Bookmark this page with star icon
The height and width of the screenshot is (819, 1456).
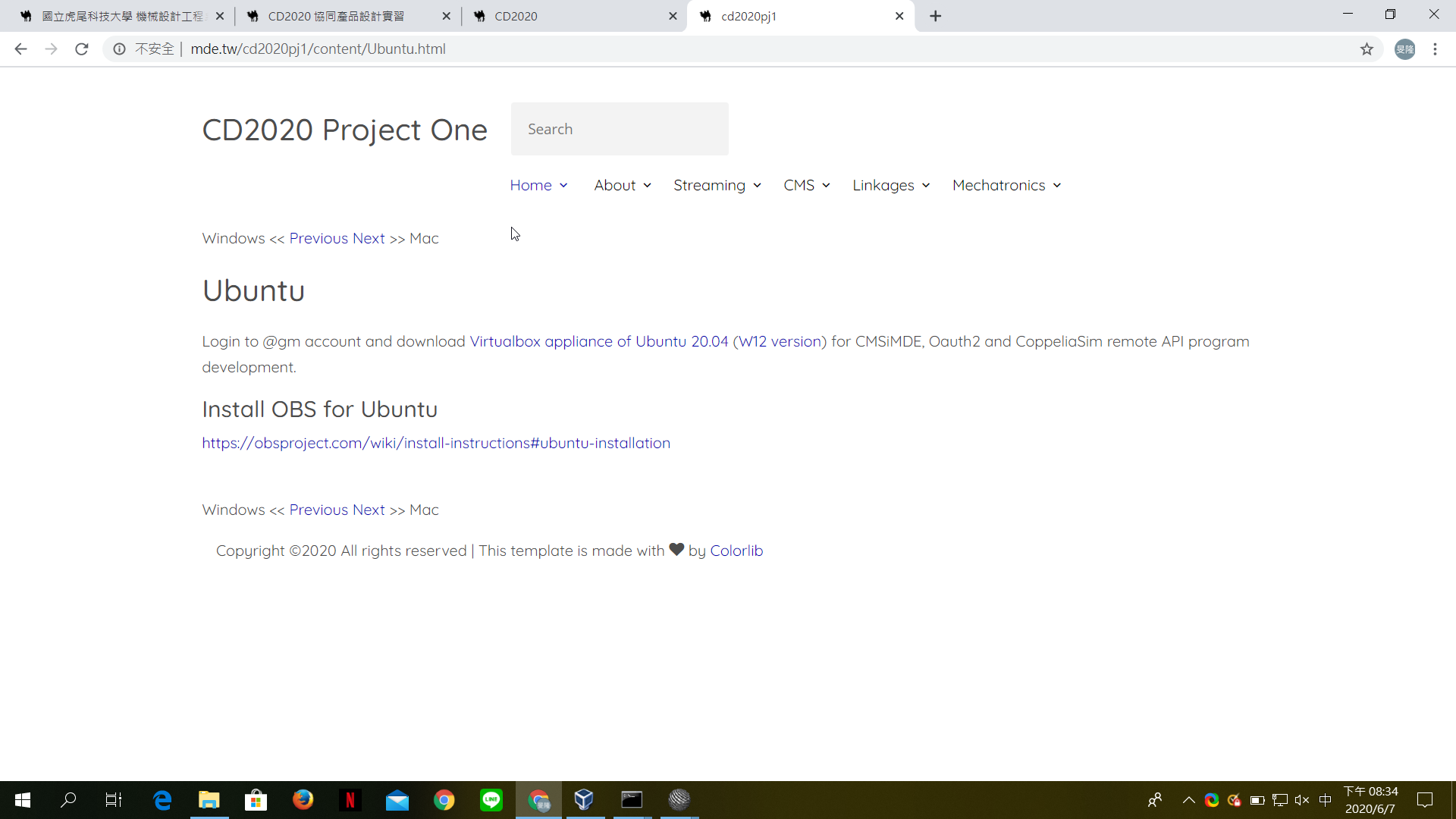tap(1367, 49)
